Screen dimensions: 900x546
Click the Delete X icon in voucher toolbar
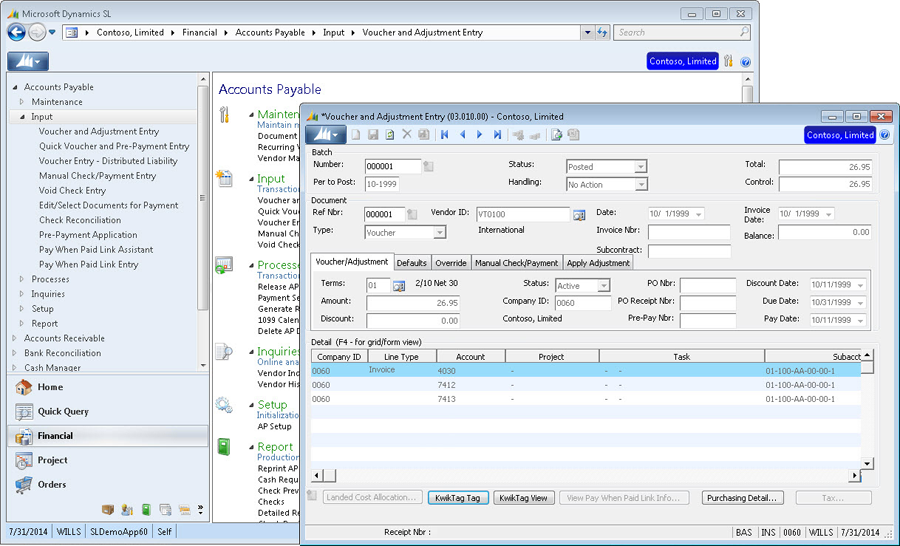[x=406, y=134]
